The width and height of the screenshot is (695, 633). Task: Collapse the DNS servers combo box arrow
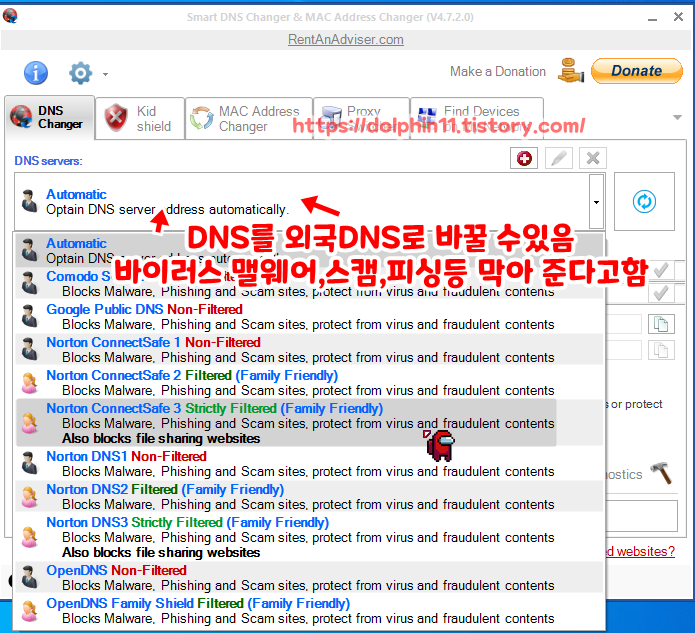point(597,202)
